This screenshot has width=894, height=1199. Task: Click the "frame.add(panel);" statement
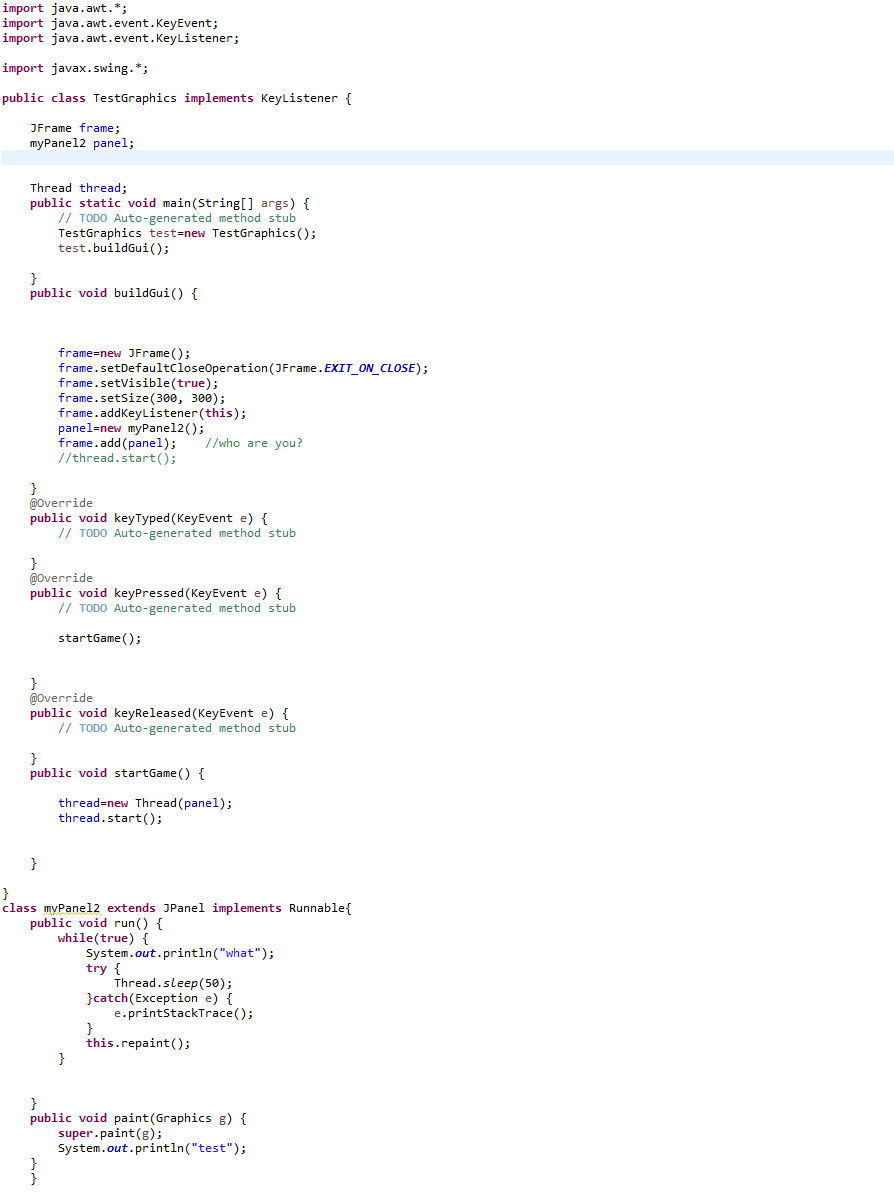[x=117, y=443]
